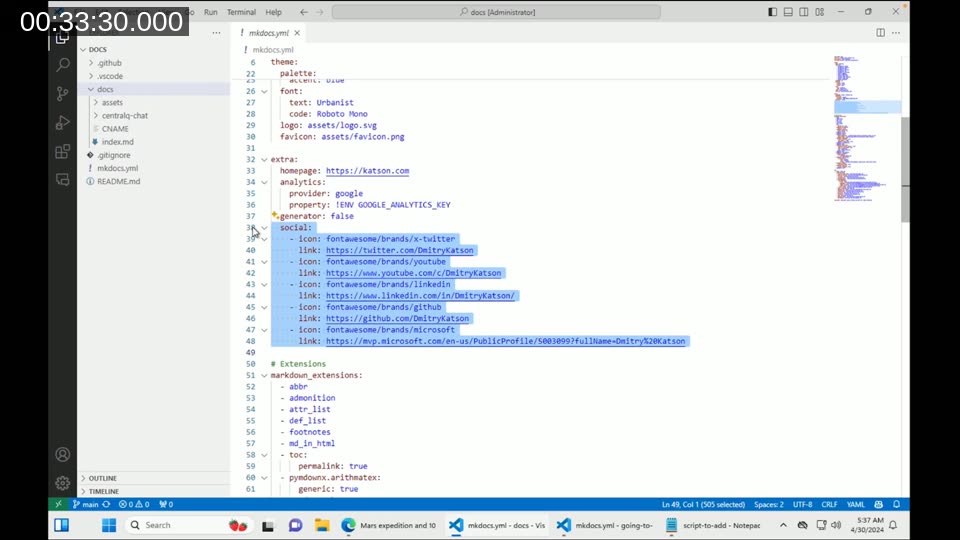Open the Task View taskbar icon

(268, 525)
